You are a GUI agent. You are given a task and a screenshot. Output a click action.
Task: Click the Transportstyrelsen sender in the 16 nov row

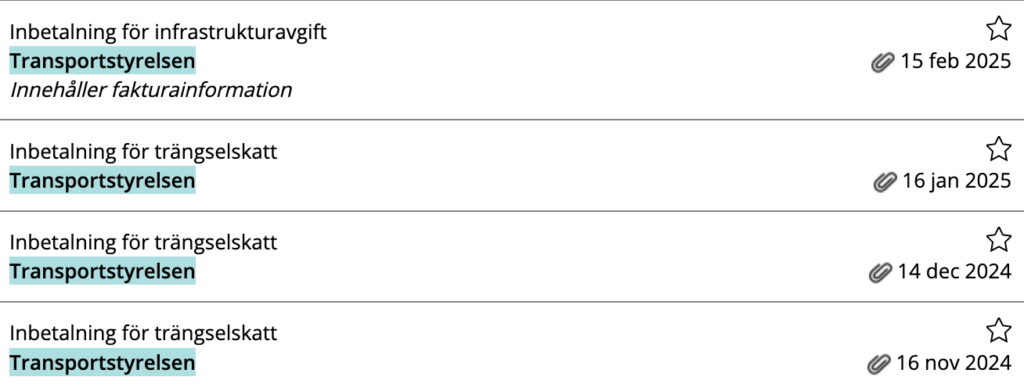pyautogui.click(x=103, y=362)
